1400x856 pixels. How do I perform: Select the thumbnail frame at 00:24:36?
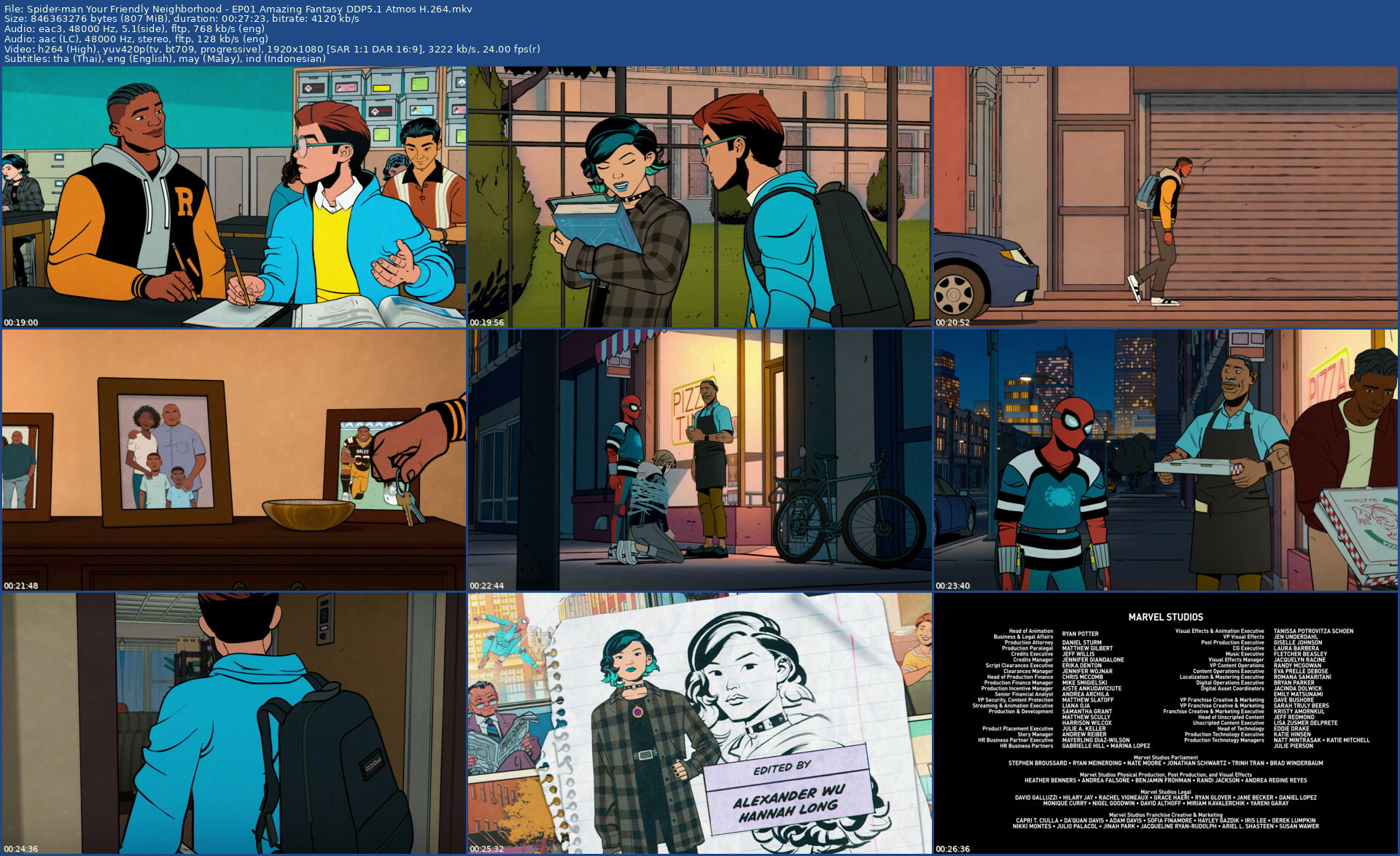tap(234, 723)
